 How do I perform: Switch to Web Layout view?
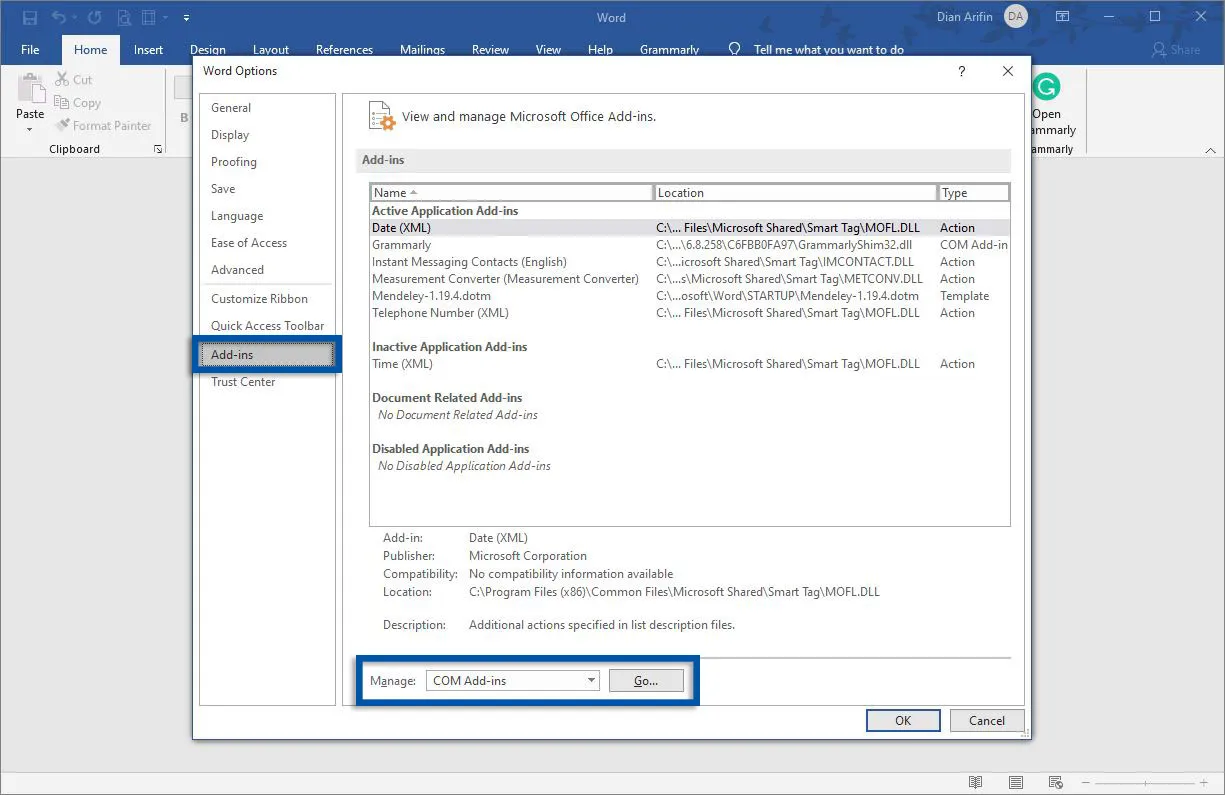(x=1056, y=782)
